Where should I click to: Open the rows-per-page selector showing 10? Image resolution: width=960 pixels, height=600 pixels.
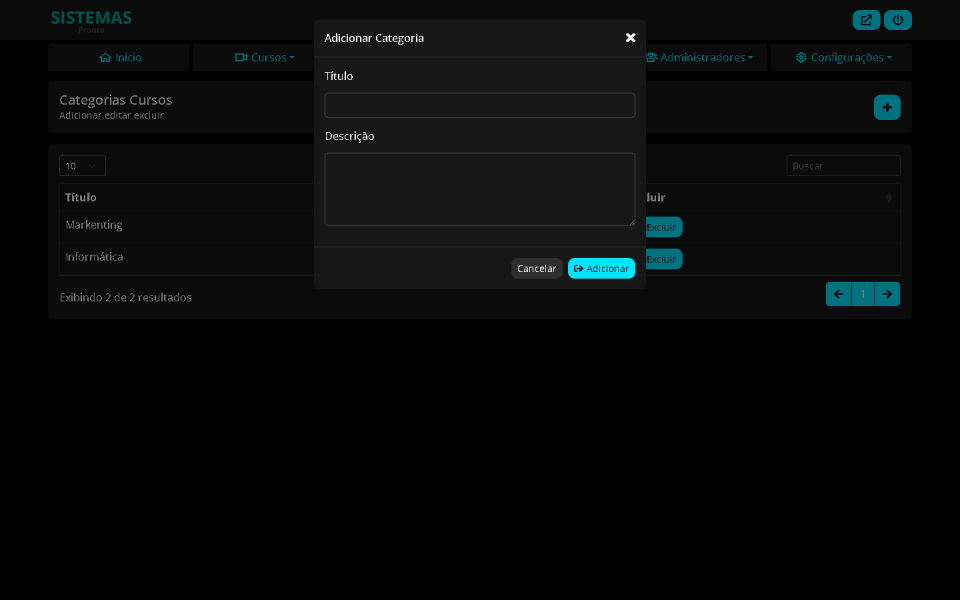point(82,166)
